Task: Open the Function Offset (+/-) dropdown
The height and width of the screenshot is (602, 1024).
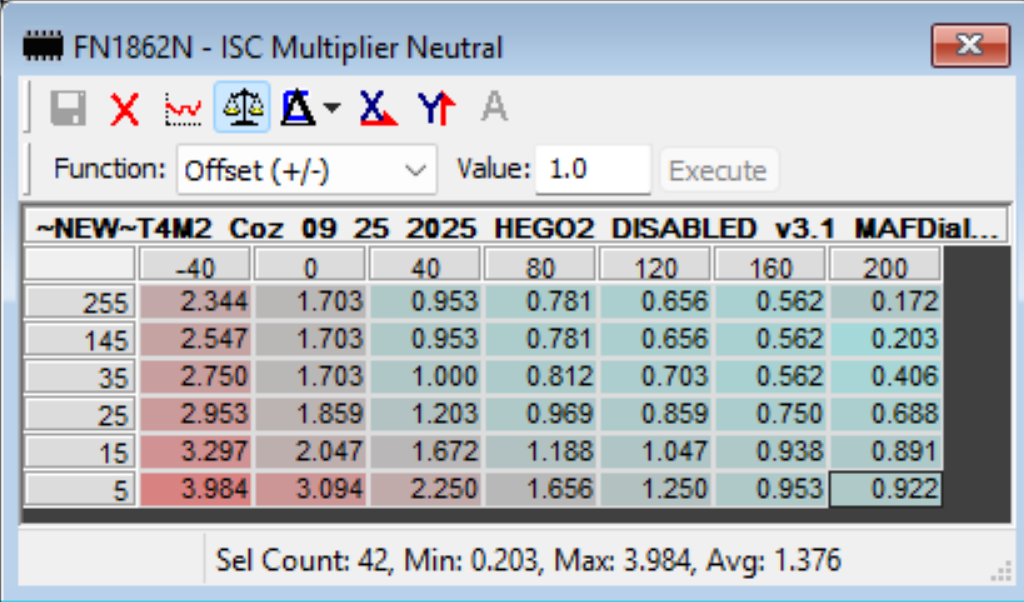Action: tap(307, 170)
